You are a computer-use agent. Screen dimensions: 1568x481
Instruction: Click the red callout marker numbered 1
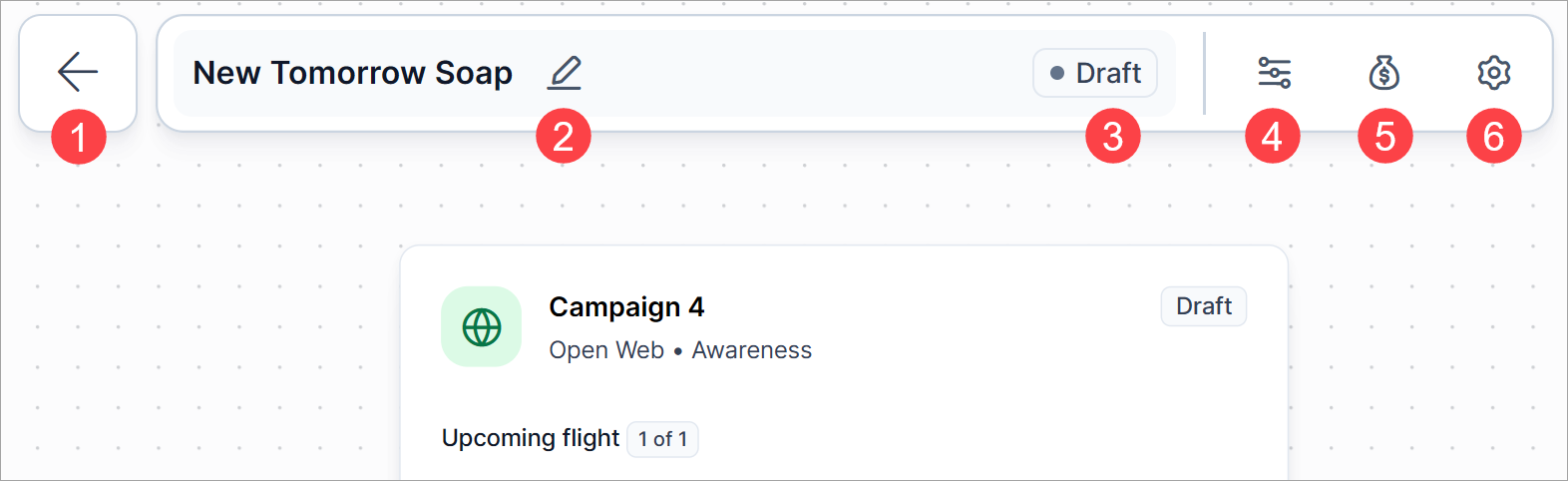[79, 137]
